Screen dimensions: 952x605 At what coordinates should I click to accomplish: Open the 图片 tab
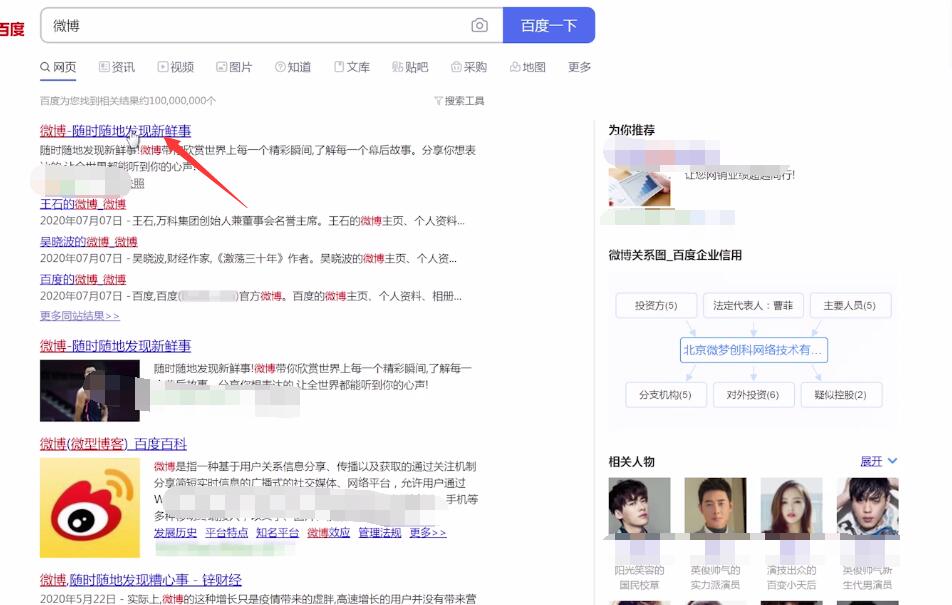coord(234,67)
